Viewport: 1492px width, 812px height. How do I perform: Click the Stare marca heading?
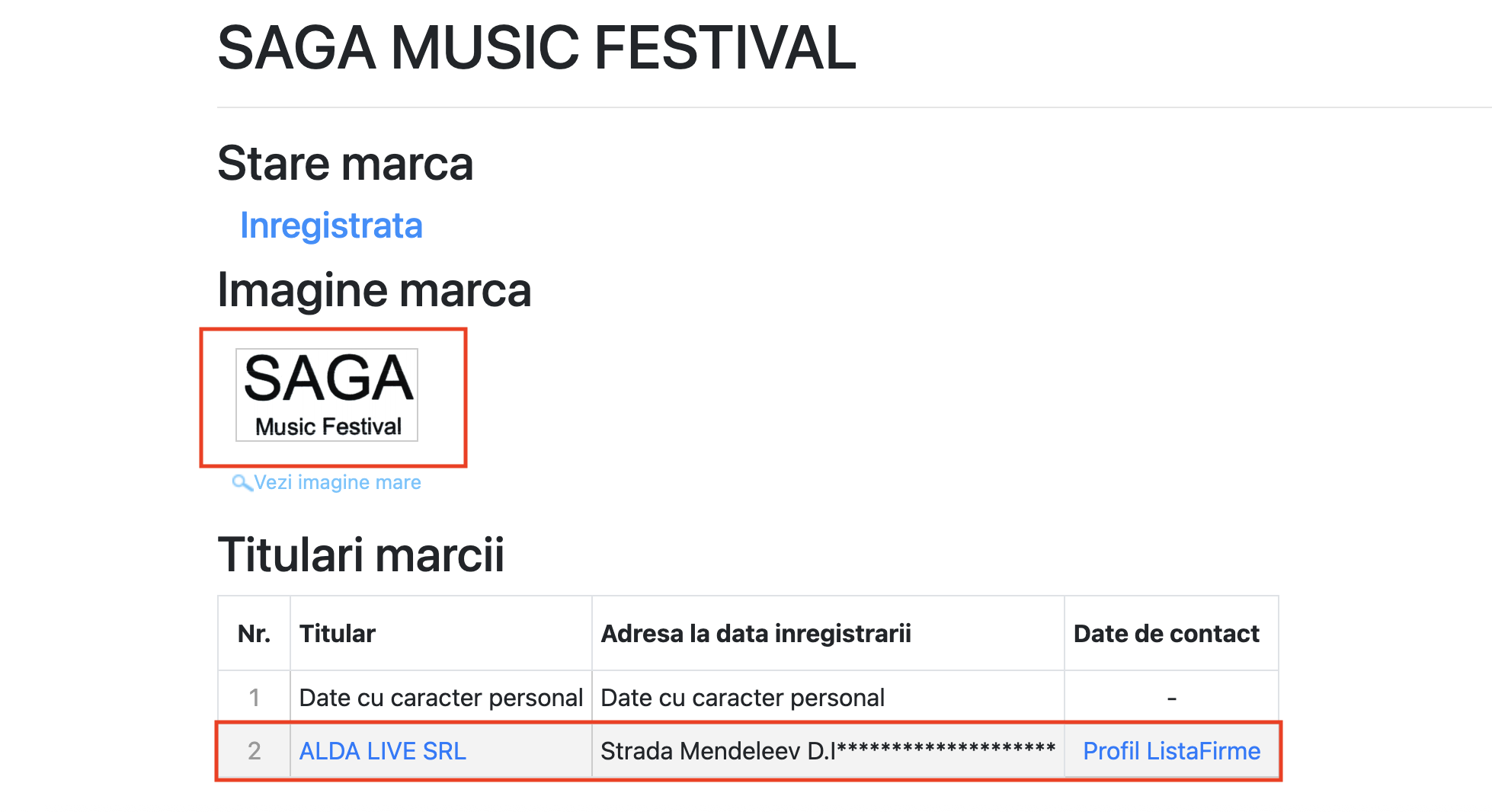pyautogui.click(x=345, y=163)
